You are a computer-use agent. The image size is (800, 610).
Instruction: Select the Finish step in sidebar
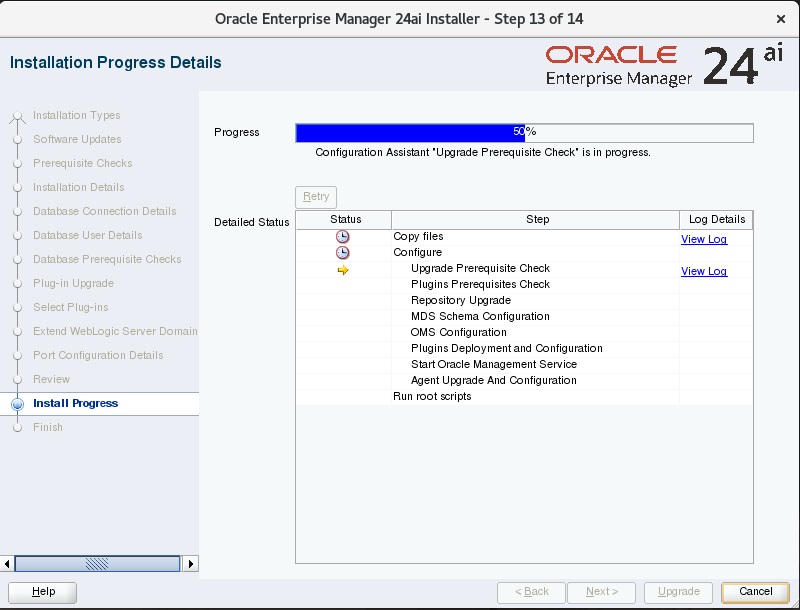click(48, 428)
